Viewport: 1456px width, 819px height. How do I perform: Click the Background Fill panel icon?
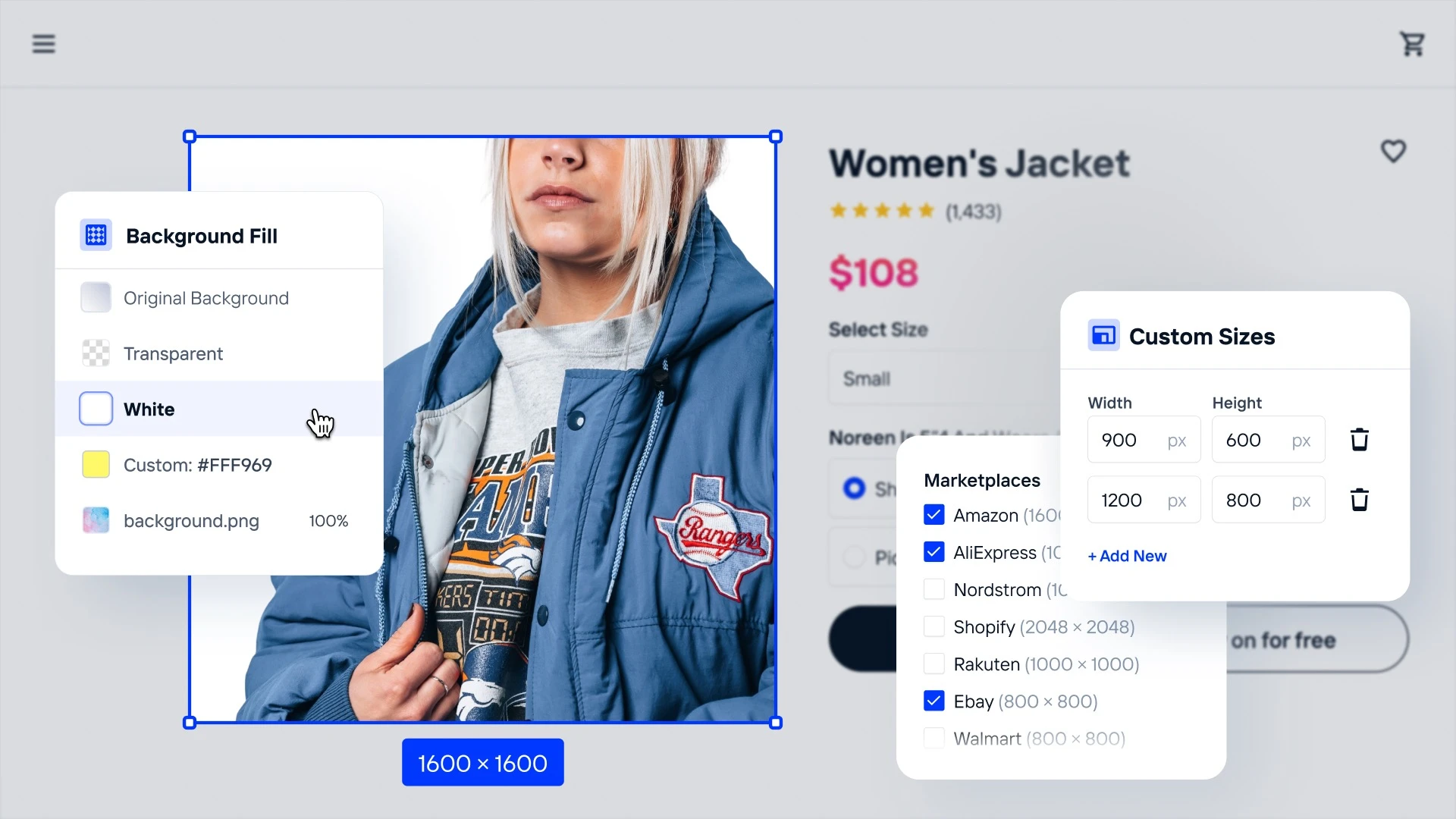point(96,236)
